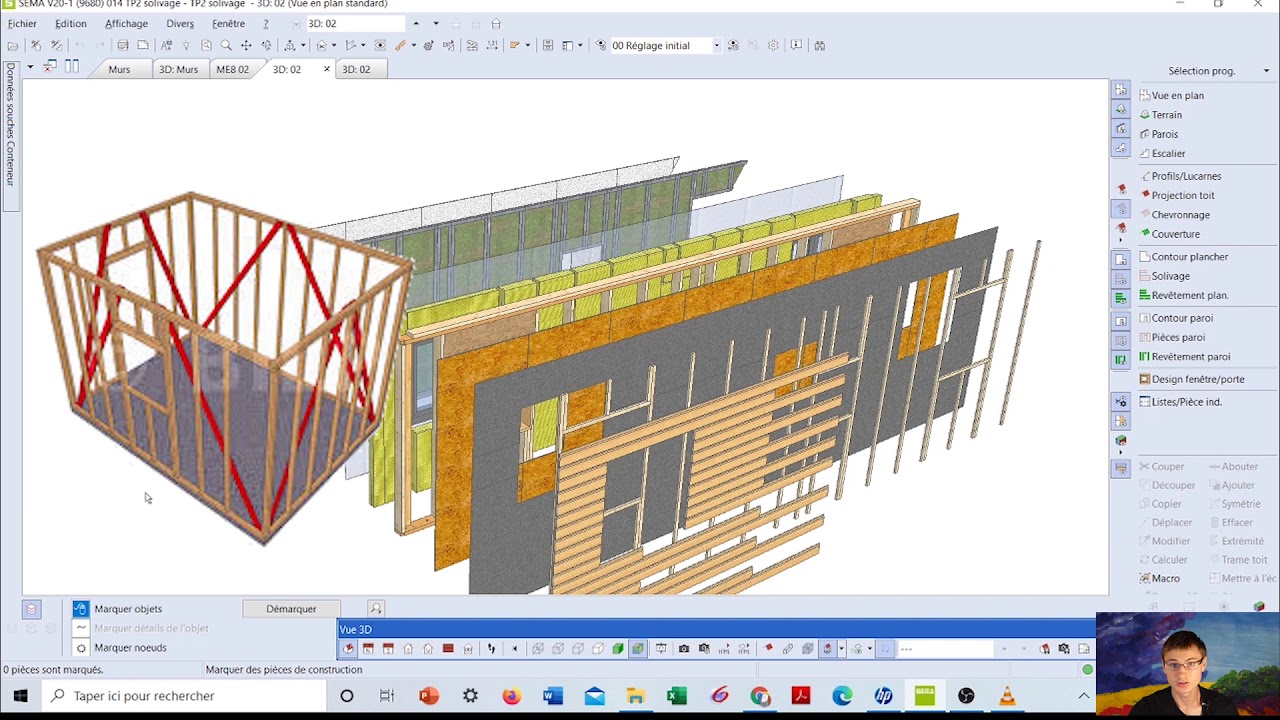Switch to the 3D: Murs tab
This screenshot has width=1280, height=720.
(178, 69)
